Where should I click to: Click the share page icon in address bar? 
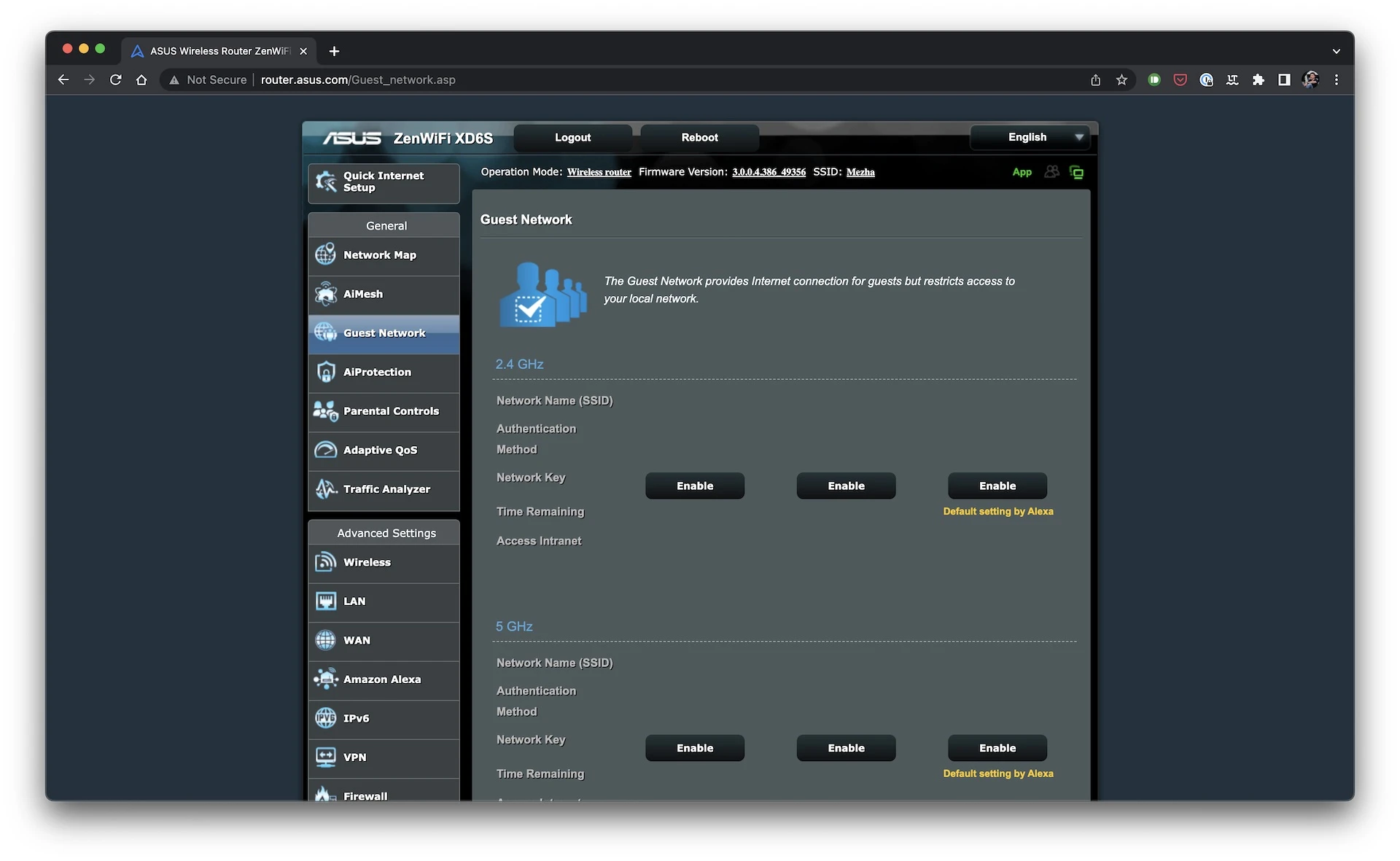(1095, 80)
